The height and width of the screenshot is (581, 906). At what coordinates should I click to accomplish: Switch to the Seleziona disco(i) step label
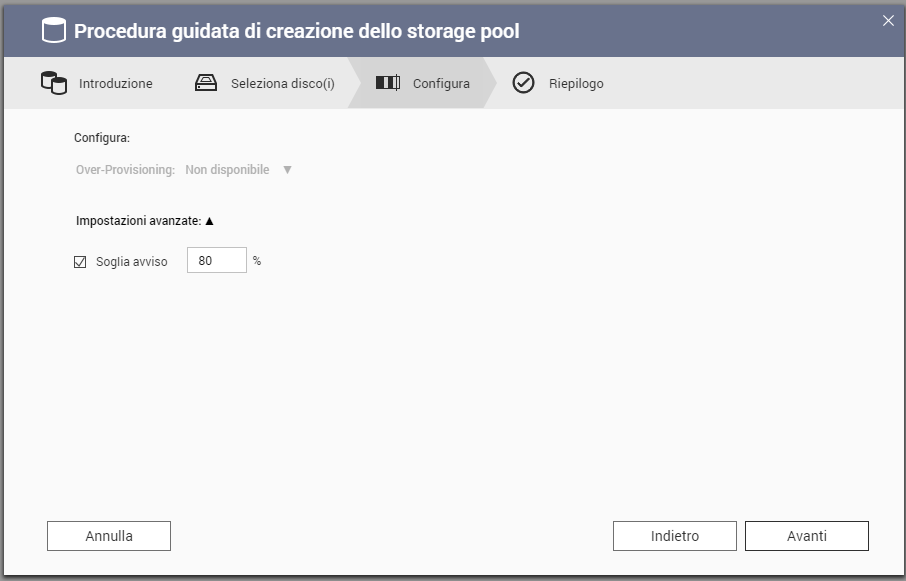click(x=283, y=83)
